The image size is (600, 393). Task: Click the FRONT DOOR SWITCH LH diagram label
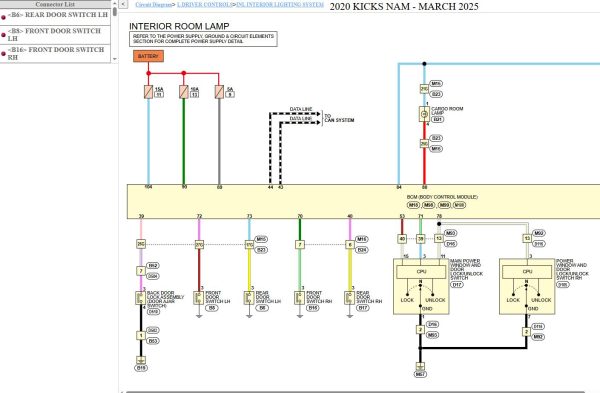pos(218,297)
